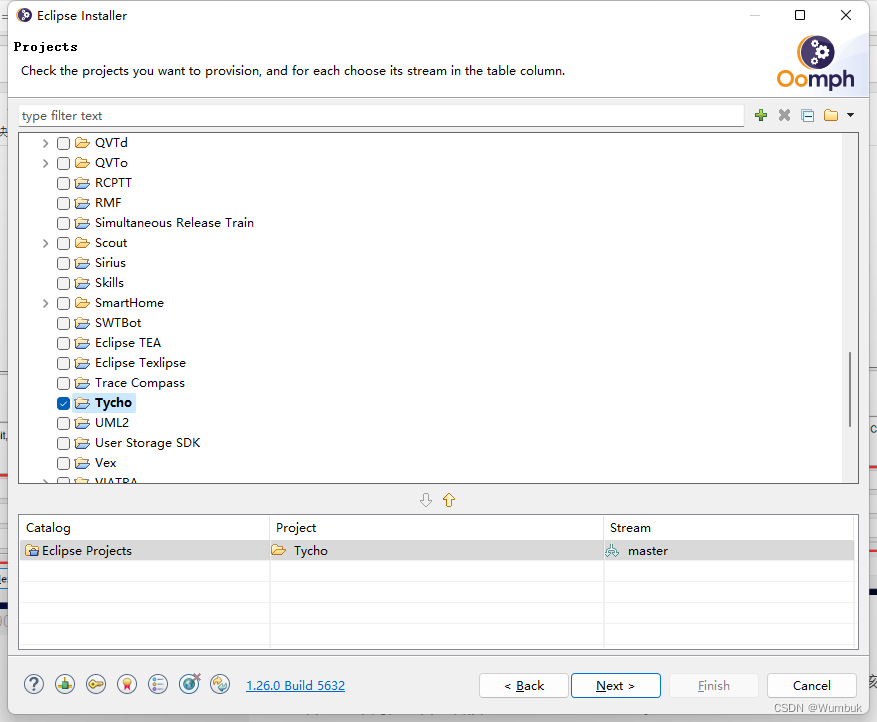877x722 pixels.
Task: Check the RMF checkbox
Action: [63, 203]
